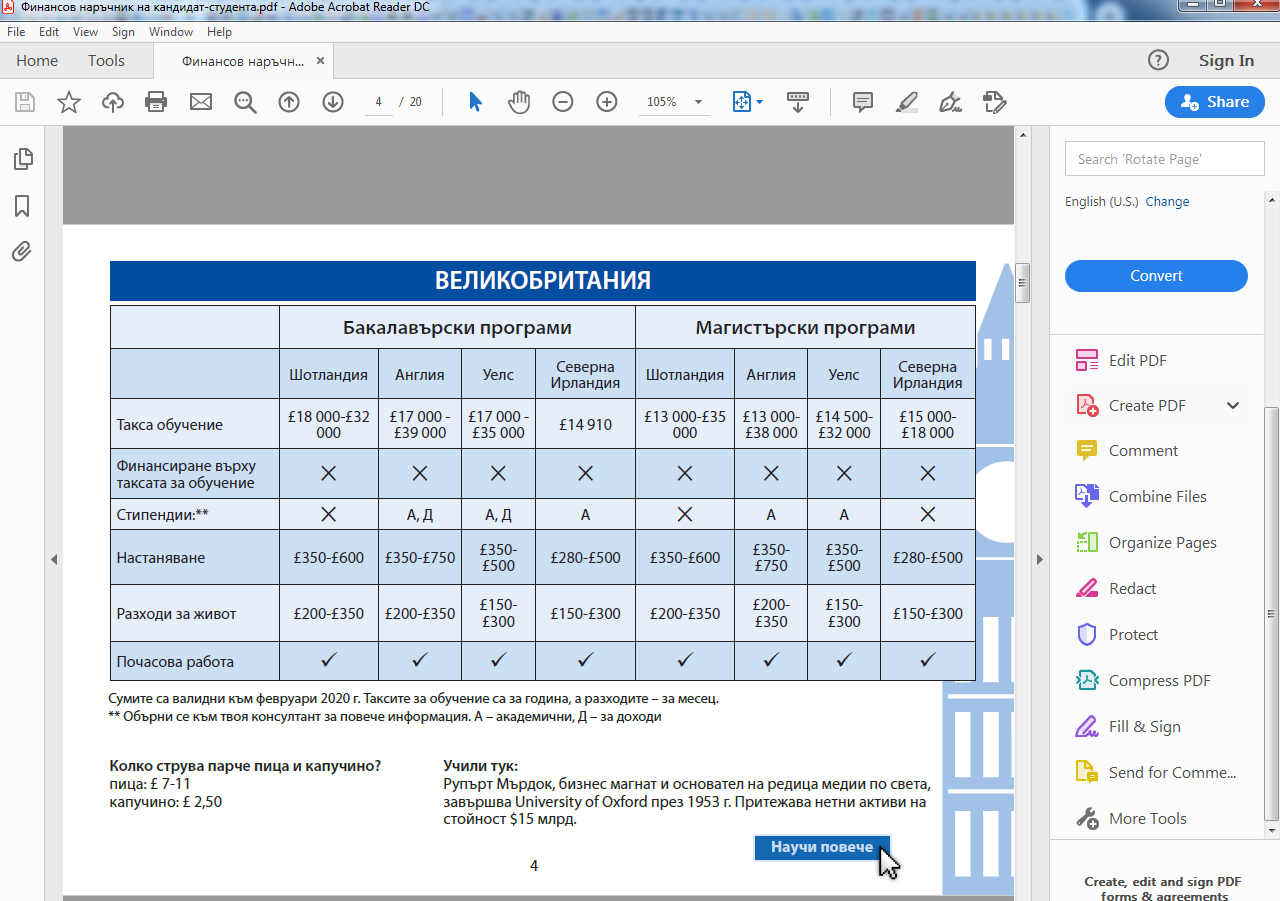Screen dimensions: 1280x901
Task: Click the Bookmark star icon
Action: click(69, 102)
